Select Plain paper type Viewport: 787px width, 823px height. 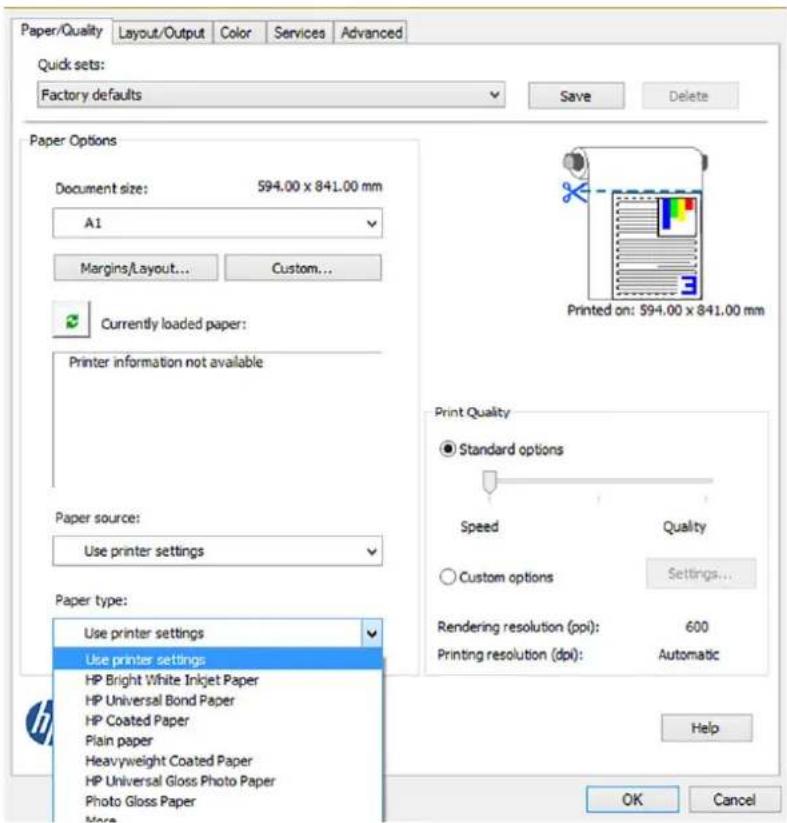(x=218, y=741)
